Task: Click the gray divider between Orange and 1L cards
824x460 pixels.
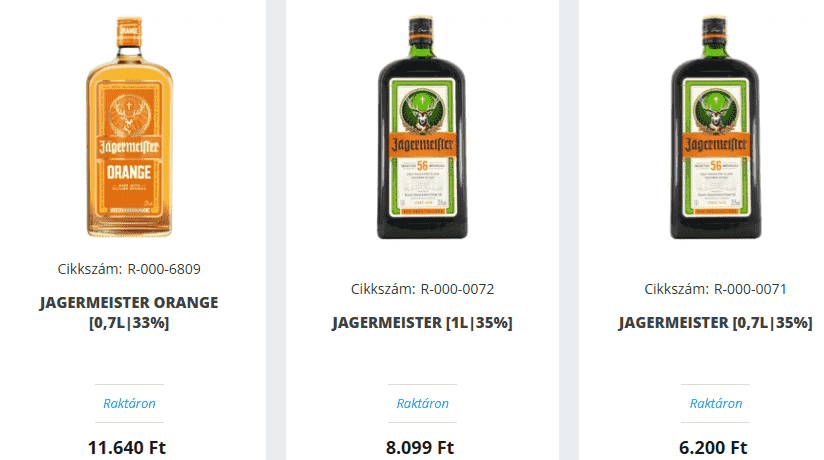Action: [x=276, y=230]
